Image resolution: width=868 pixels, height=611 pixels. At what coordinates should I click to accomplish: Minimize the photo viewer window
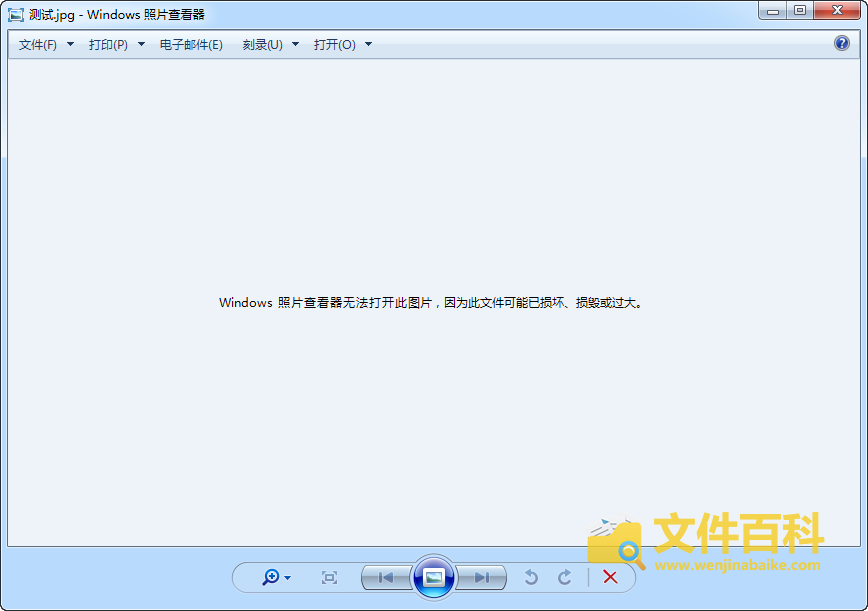773,11
